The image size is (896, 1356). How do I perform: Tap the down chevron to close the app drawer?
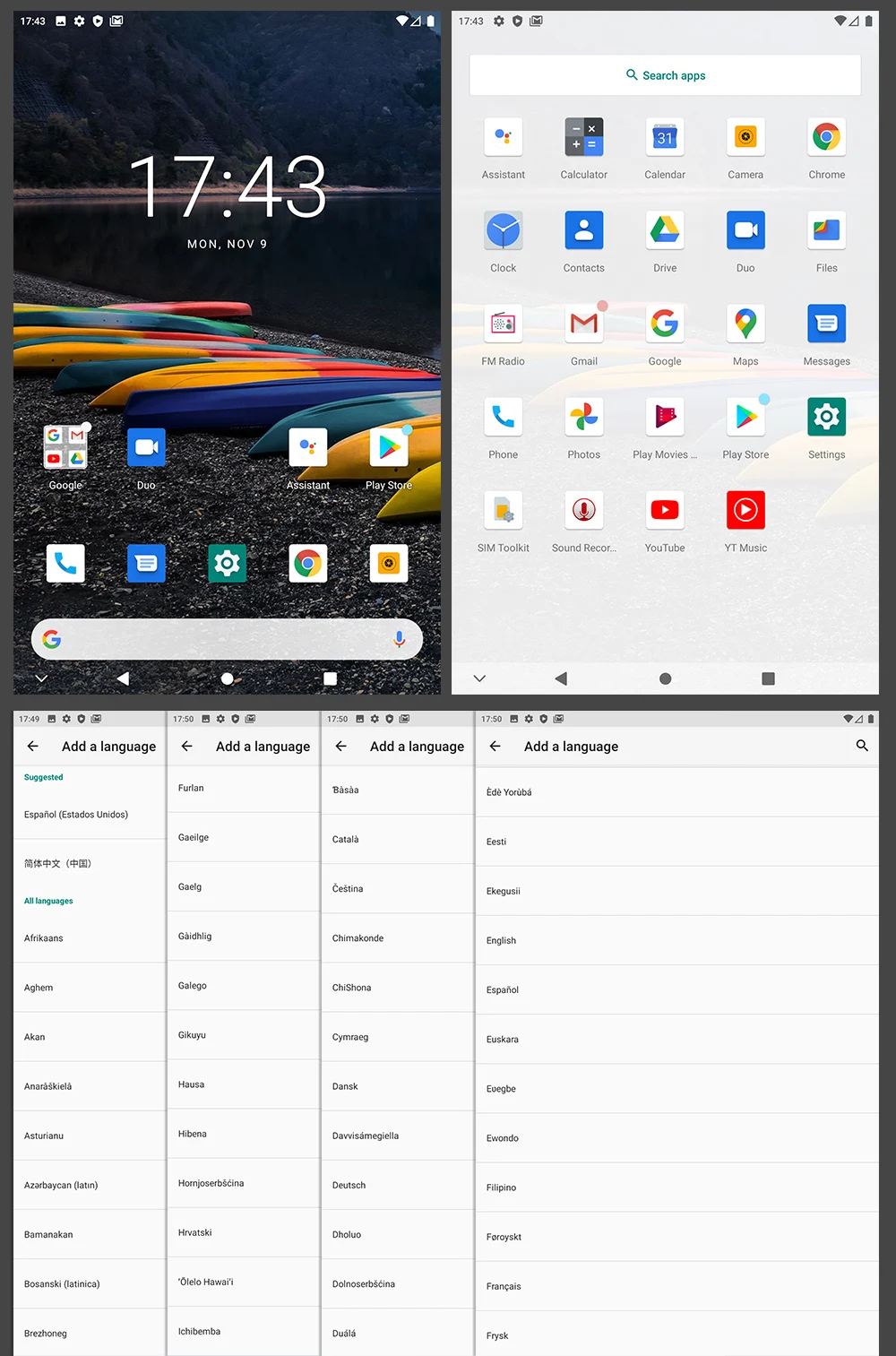[479, 678]
